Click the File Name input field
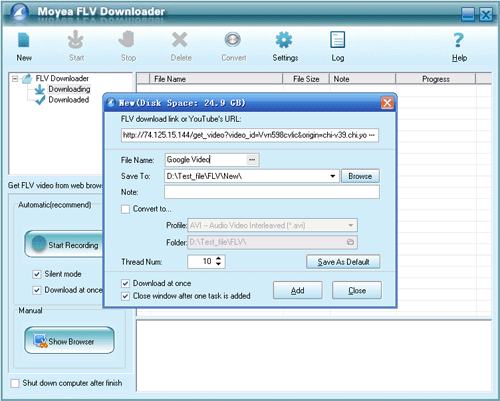500x401 pixels. [206, 160]
